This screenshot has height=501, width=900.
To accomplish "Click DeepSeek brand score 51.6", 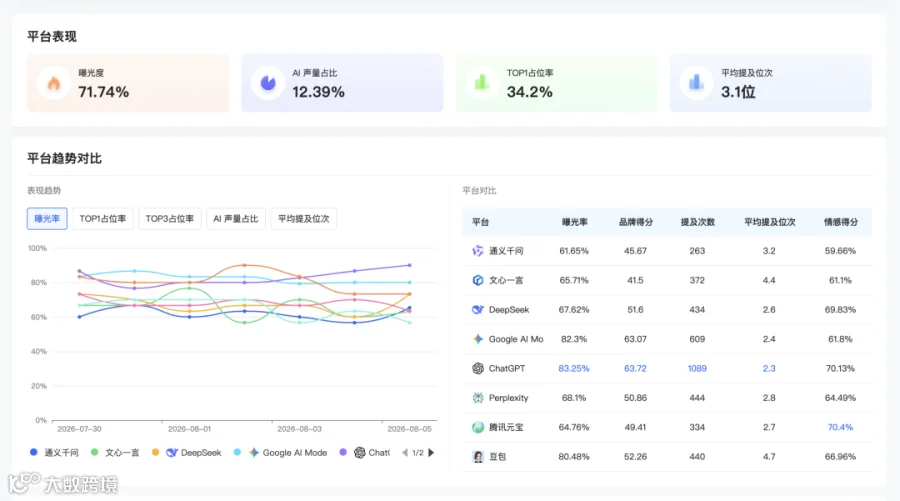I will (635, 309).
